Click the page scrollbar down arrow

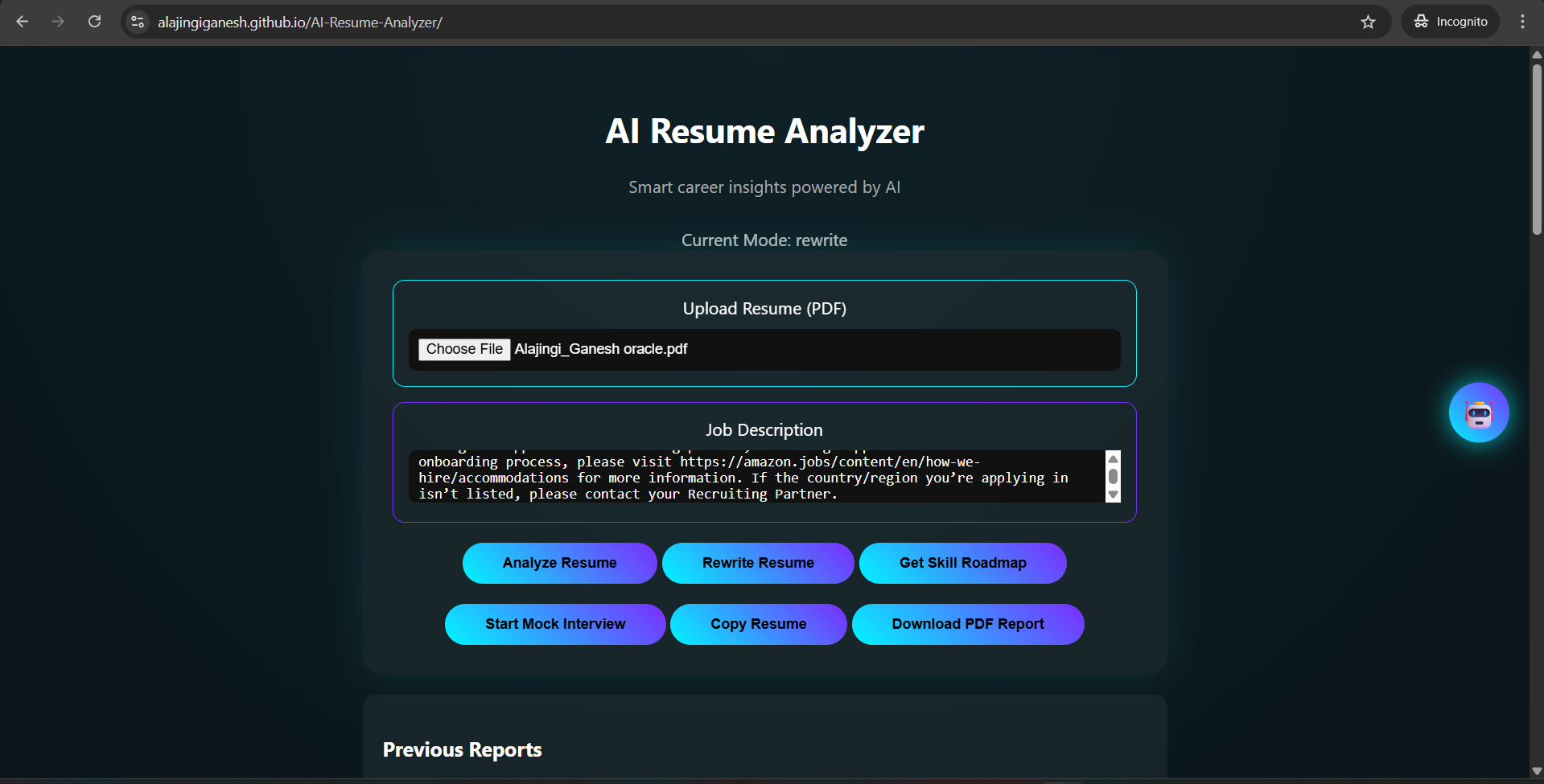(1537, 770)
